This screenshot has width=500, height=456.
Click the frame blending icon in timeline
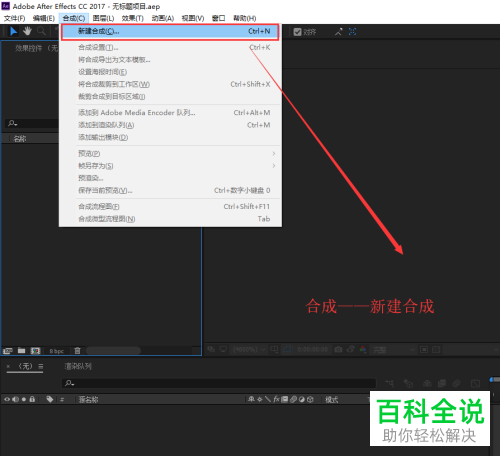(x=442, y=383)
